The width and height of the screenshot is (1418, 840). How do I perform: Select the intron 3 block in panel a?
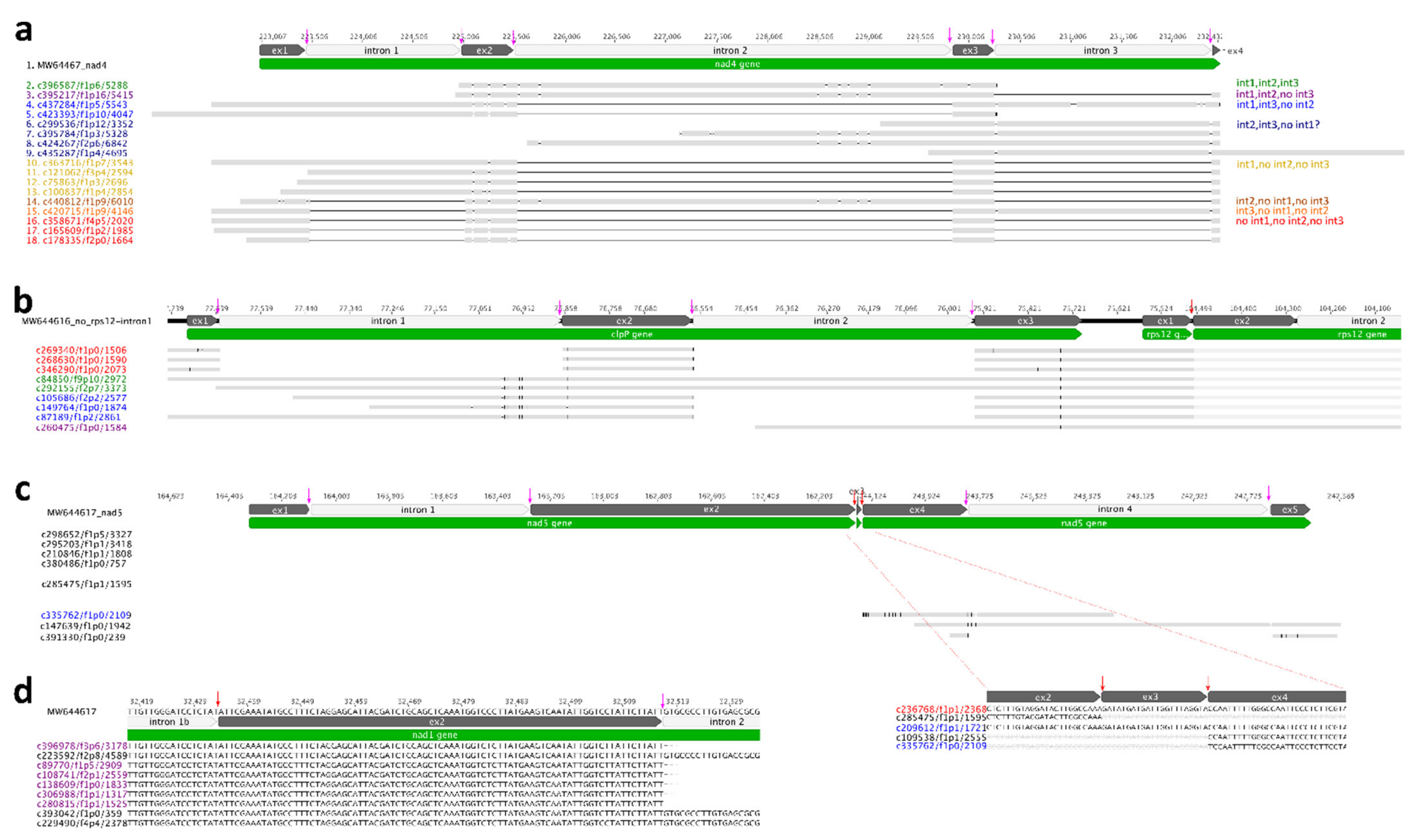[x=1101, y=50]
